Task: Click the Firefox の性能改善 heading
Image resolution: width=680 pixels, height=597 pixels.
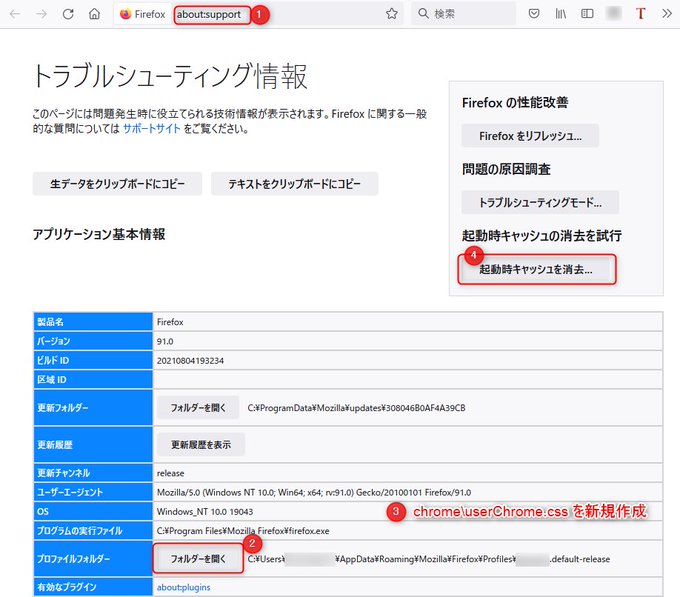Action: tap(515, 103)
